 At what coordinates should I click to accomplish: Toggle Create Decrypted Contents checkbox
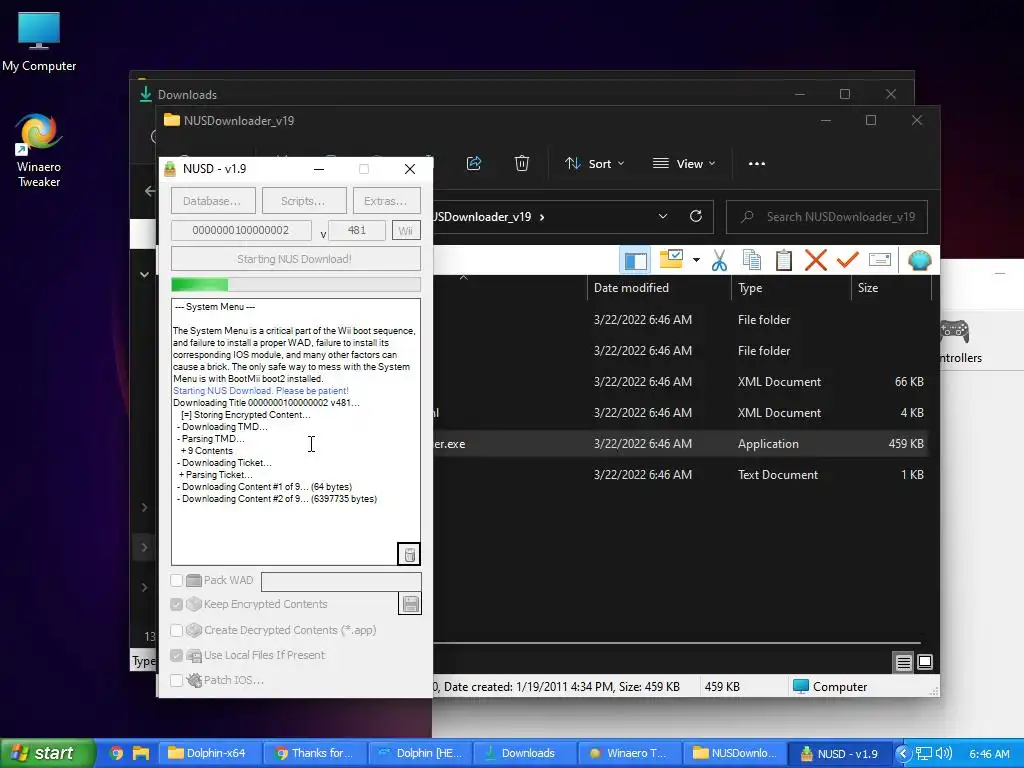(176, 631)
